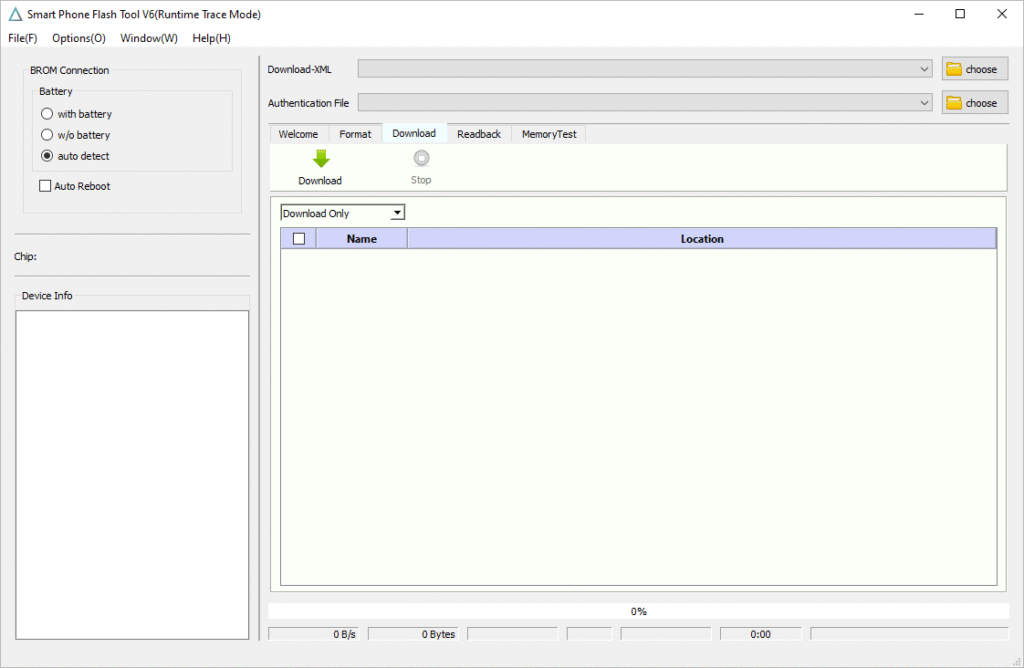Open the MemoryTest tab
The height and width of the screenshot is (668, 1024).
coord(548,133)
